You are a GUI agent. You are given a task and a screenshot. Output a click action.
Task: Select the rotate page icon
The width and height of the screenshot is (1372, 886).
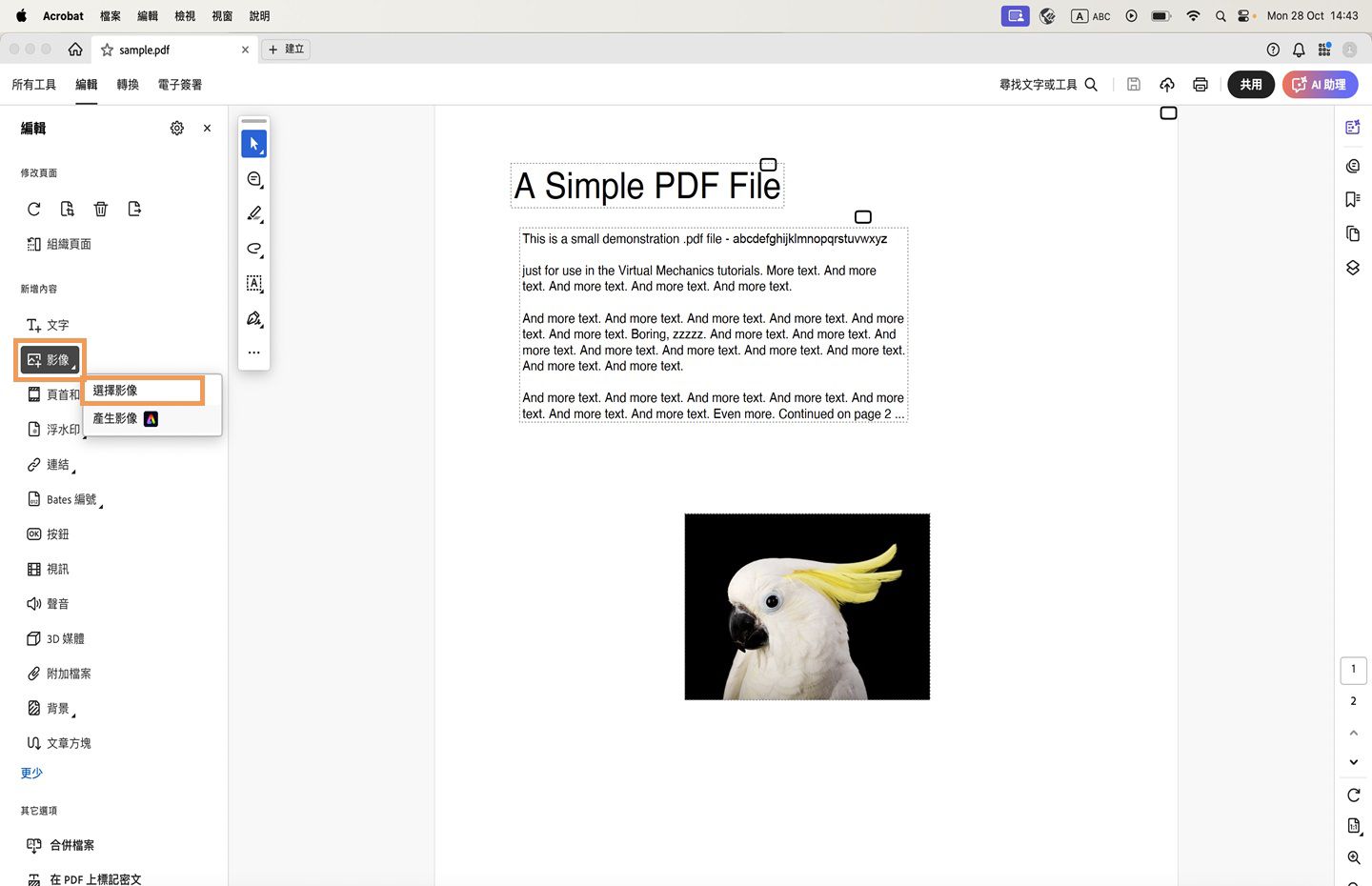[33, 209]
